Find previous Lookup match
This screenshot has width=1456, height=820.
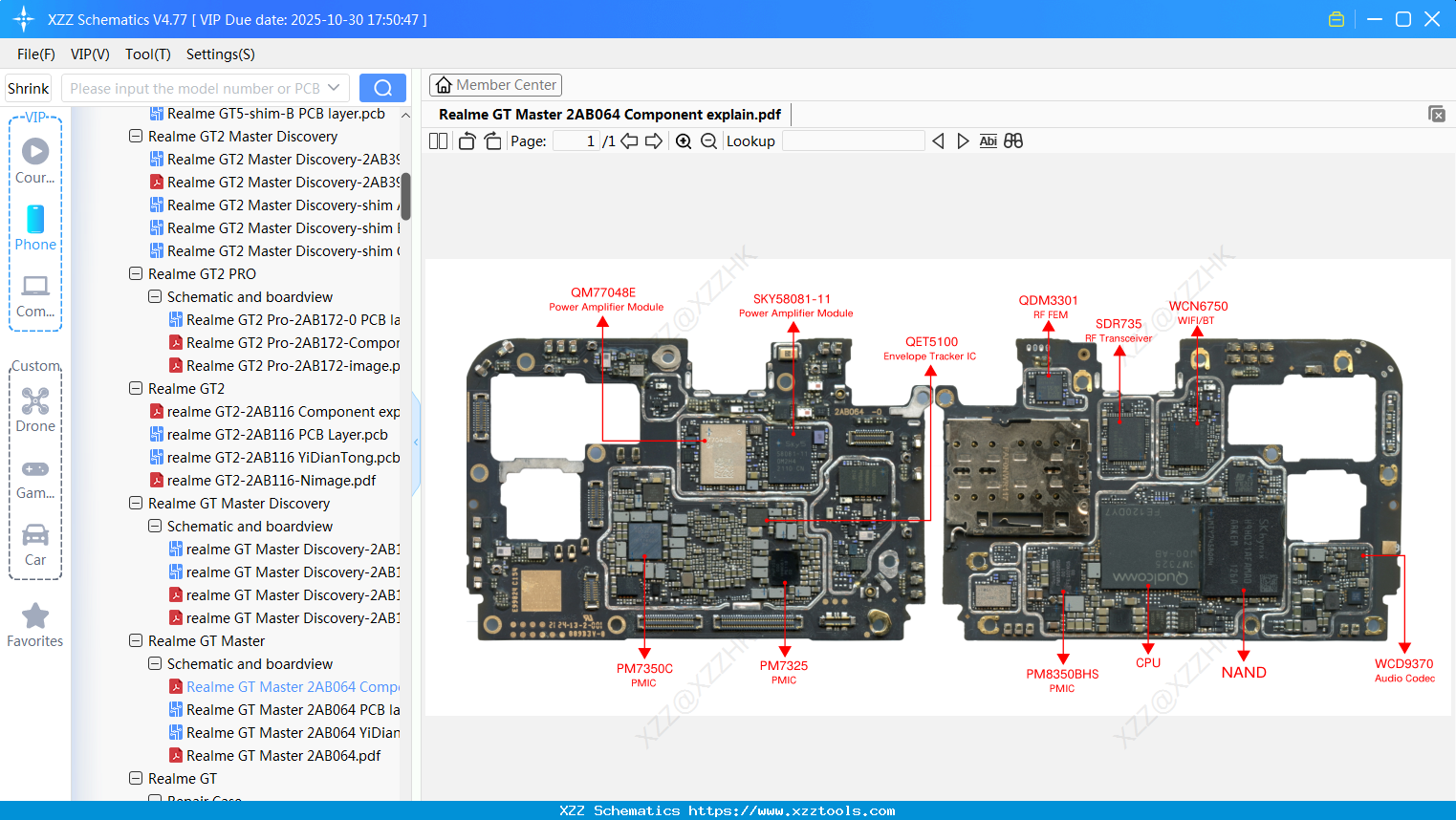click(938, 141)
